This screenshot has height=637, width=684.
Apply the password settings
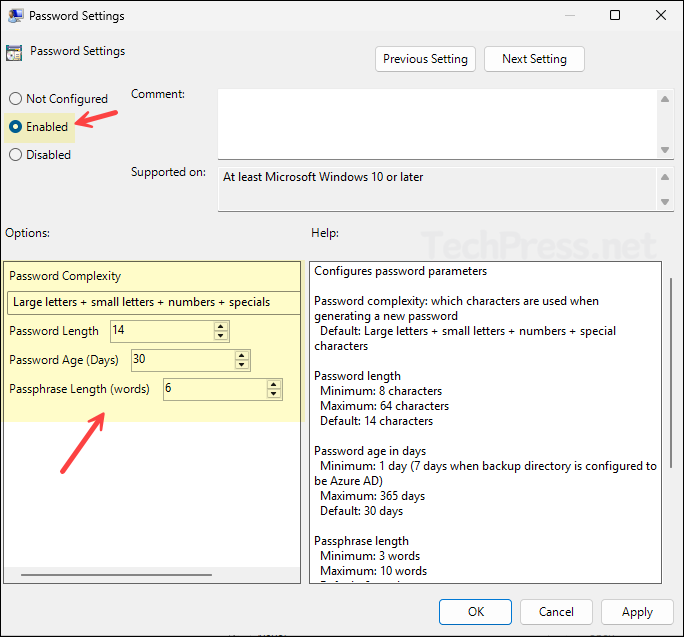pyautogui.click(x=637, y=612)
